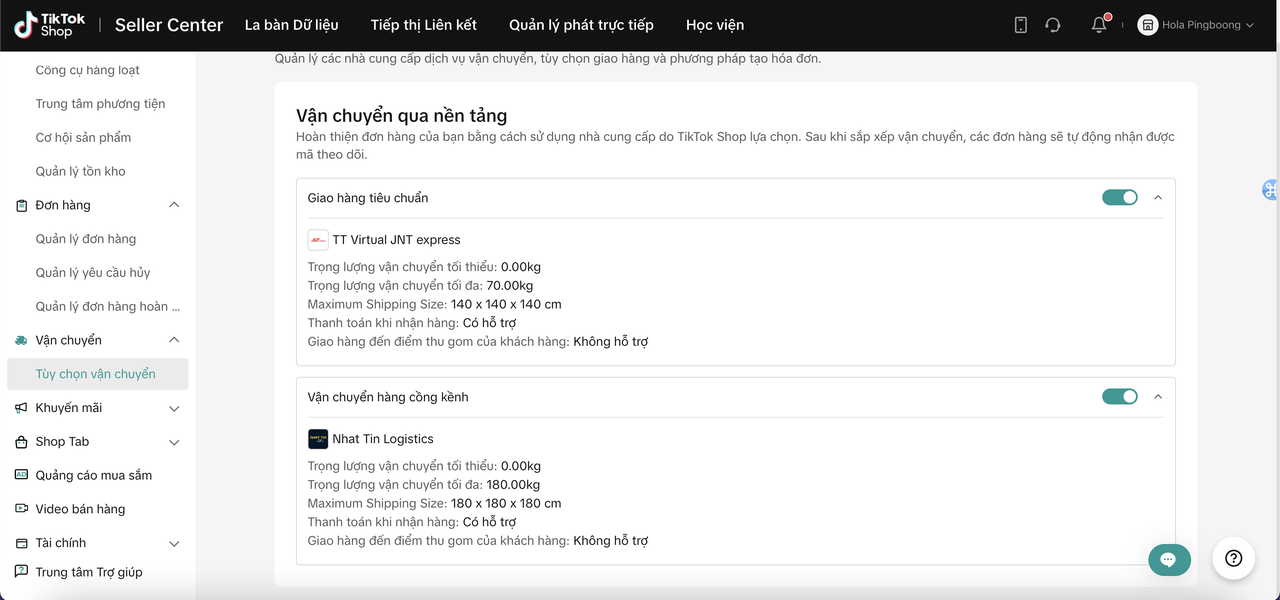Open Trung tâm Trợ giúp
Screen dimensions: 1280x600
[x=89, y=572]
